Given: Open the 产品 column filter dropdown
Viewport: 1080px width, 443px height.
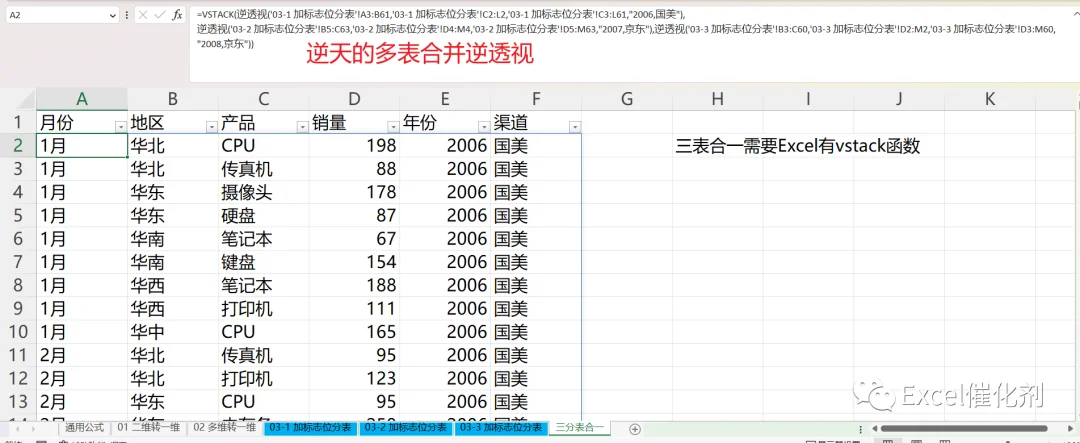Looking at the screenshot, I should click(302, 126).
